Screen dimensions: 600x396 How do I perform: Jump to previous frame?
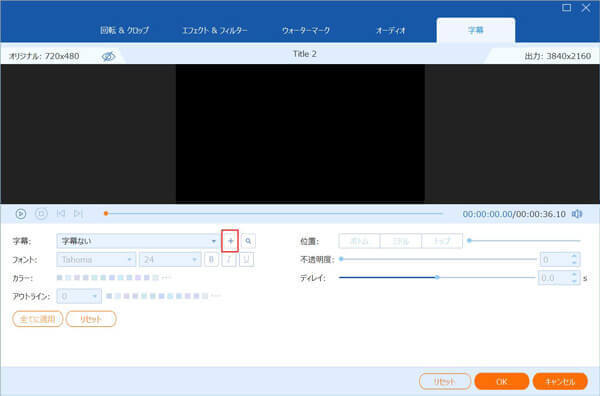pyautogui.click(x=60, y=213)
